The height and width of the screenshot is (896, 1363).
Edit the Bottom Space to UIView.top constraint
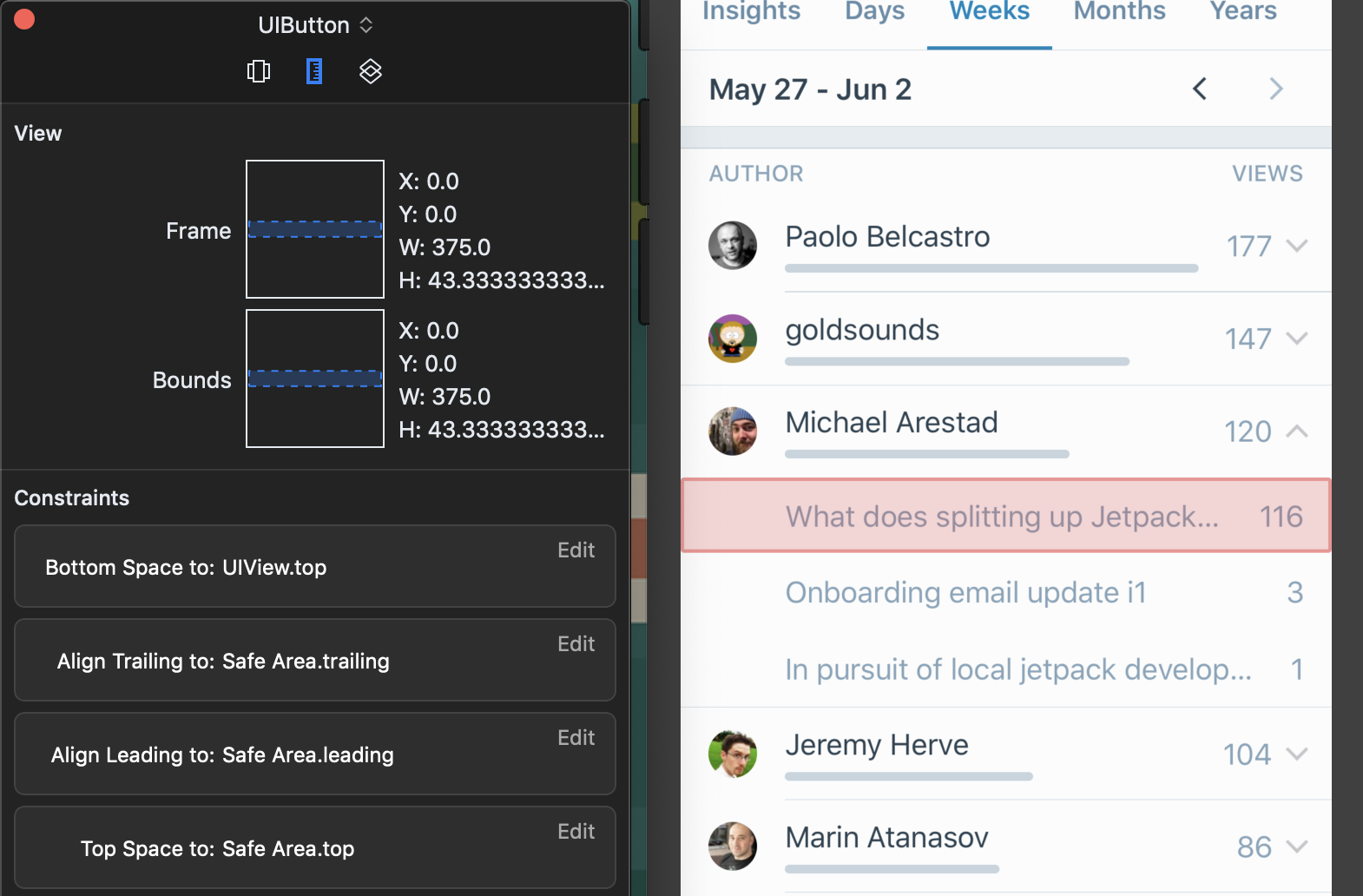[576, 550]
